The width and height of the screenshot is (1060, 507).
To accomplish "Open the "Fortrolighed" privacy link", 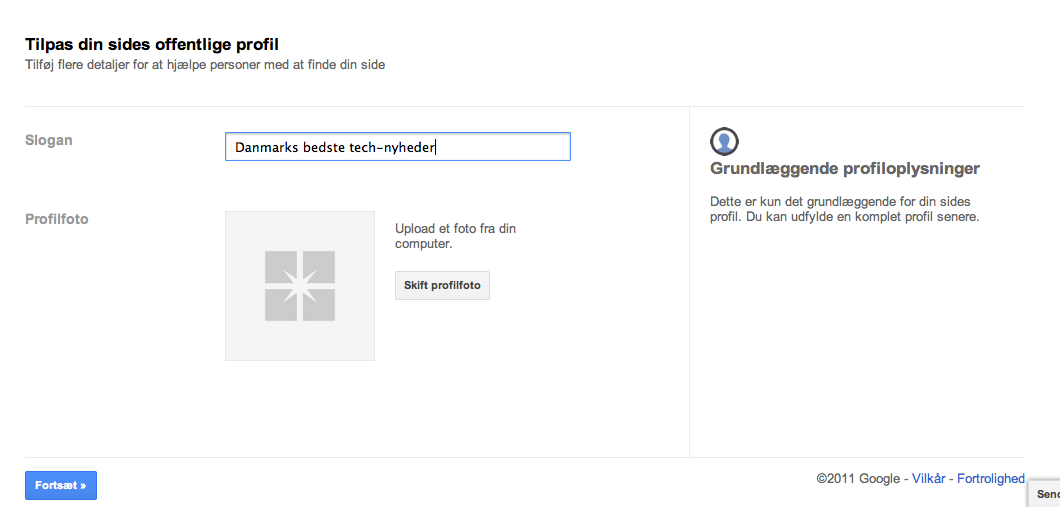I will pyautogui.click(x=990, y=479).
